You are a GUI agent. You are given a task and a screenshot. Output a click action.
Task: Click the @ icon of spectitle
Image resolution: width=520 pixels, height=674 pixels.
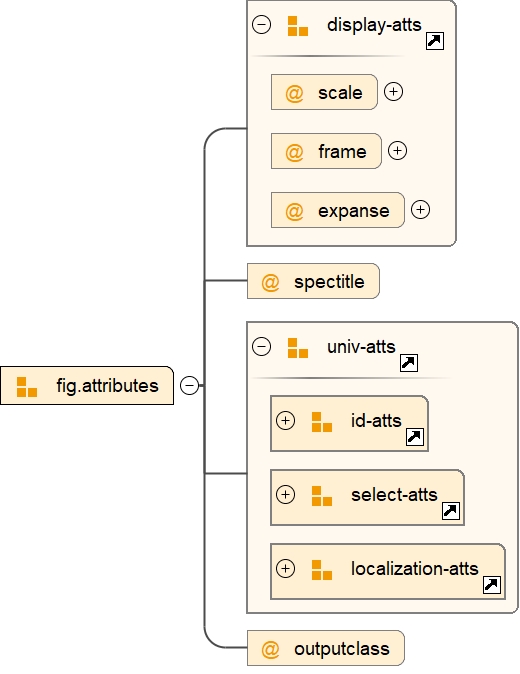(270, 282)
